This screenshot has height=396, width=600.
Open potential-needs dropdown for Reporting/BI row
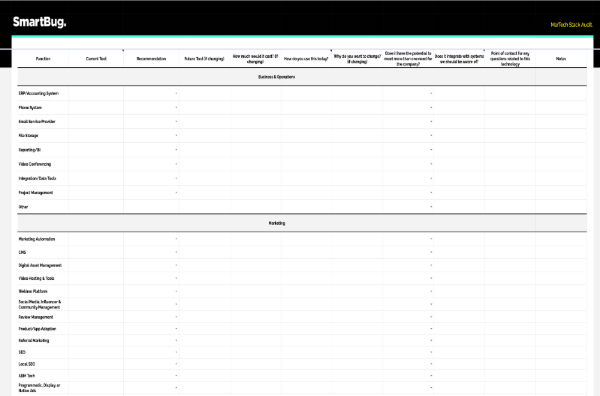[x=431, y=150]
